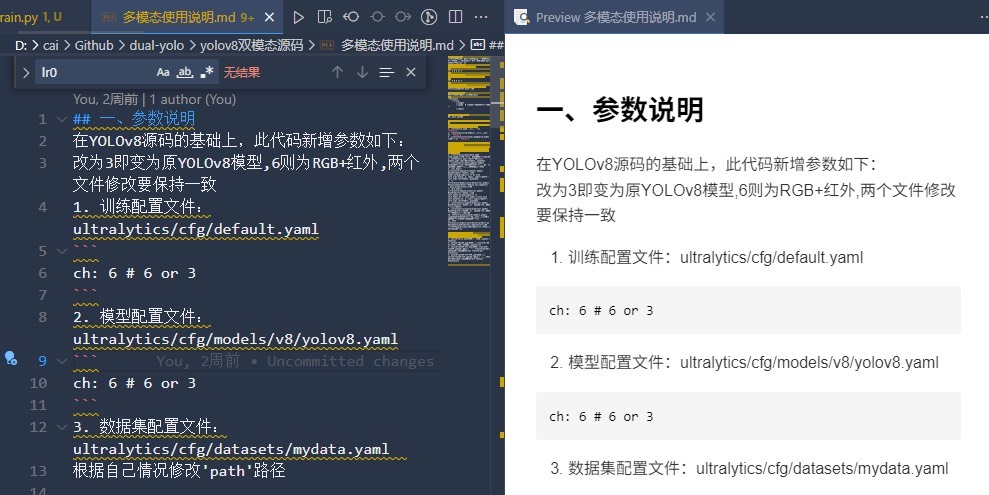Click second preview code block 'ch: 6 # 6 or 3'
Viewport: 989px width, 495px height.
748,416
